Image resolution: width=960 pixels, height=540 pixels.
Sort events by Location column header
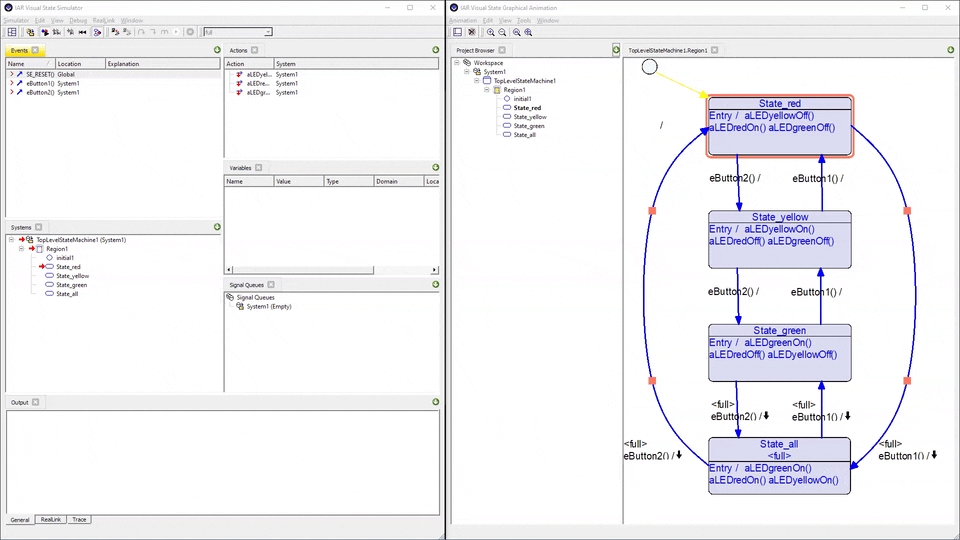coord(70,64)
